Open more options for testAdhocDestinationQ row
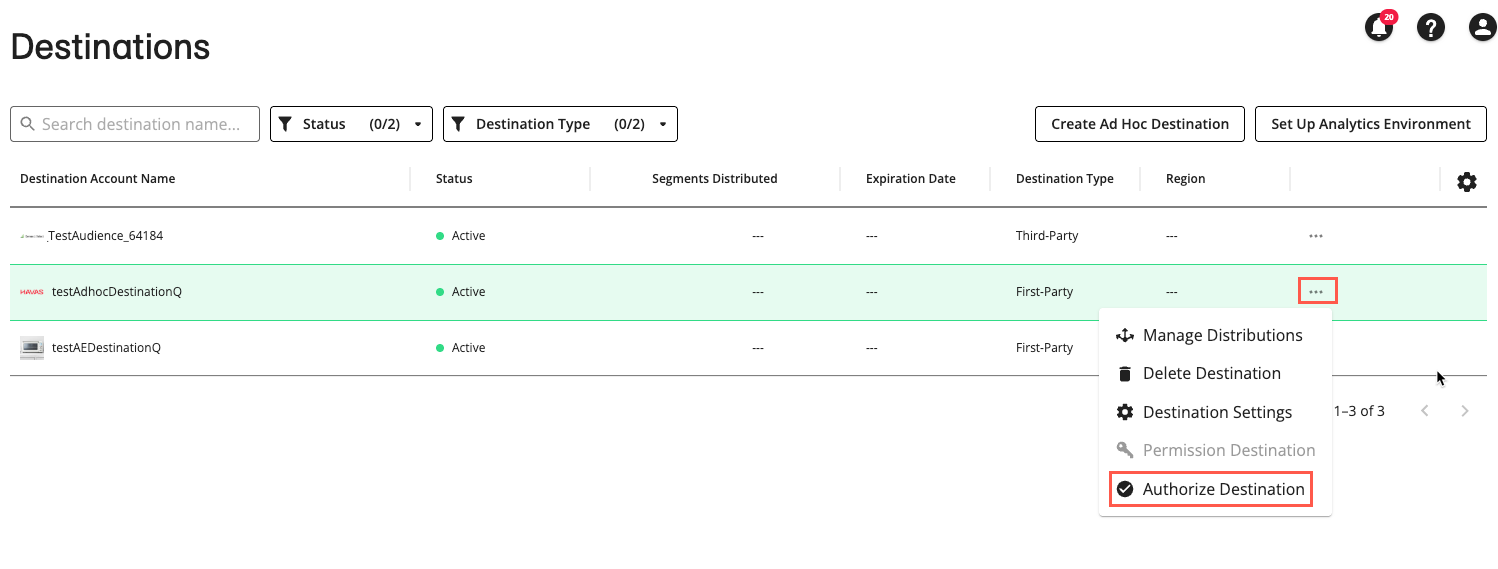This screenshot has height=569, width=1498. point(1317,291)
